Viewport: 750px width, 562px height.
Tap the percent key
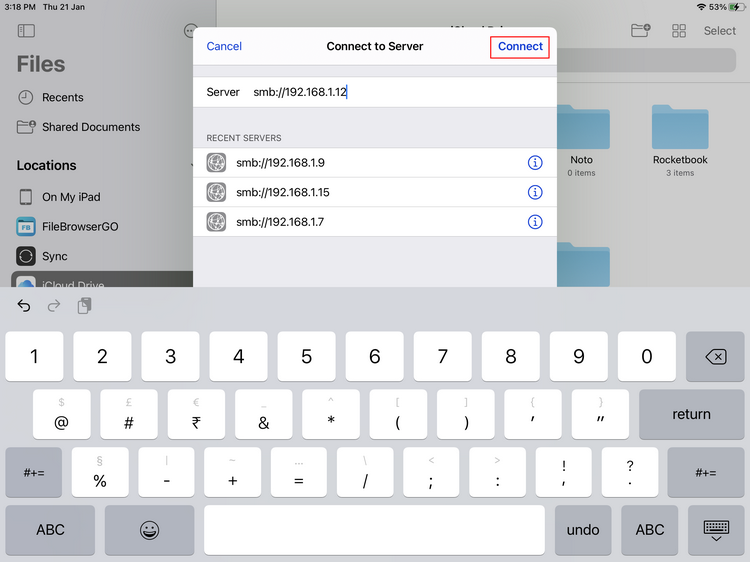tap(100, 473)
